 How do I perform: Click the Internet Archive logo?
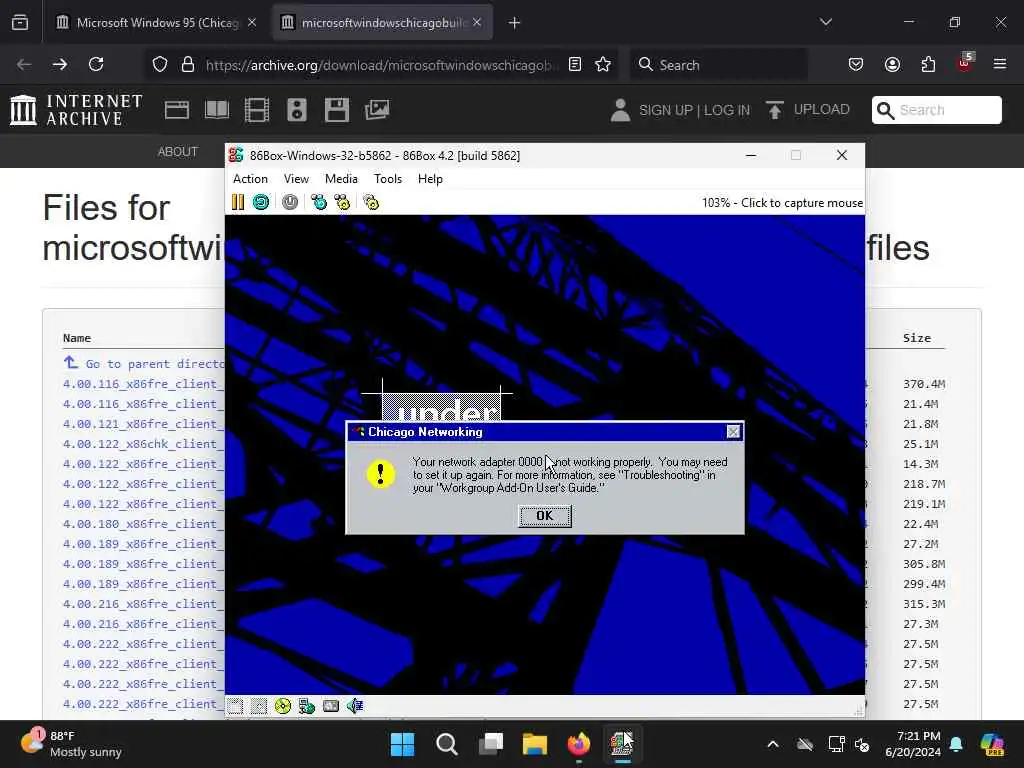coord(77,110)
